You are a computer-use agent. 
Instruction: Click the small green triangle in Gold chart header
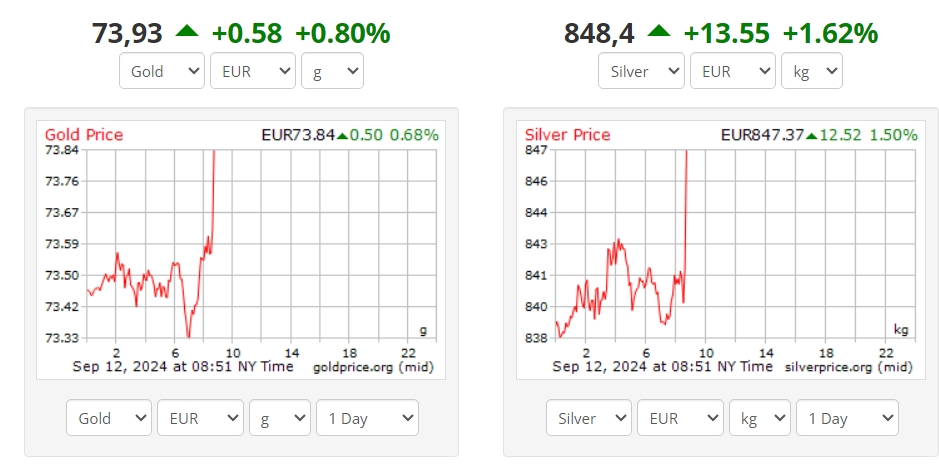tap(342, 137)
